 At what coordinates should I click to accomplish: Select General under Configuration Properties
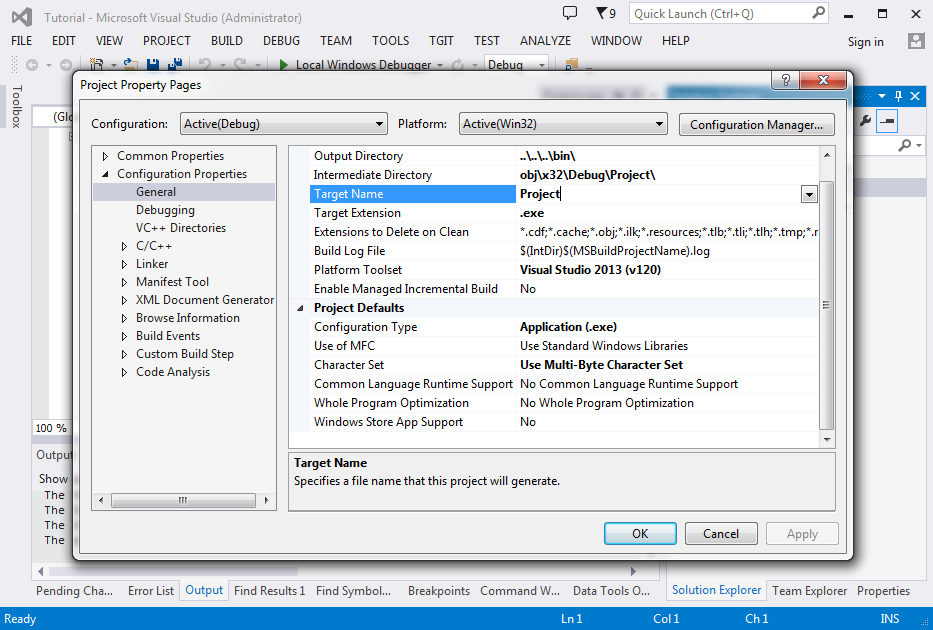point(156,192)
